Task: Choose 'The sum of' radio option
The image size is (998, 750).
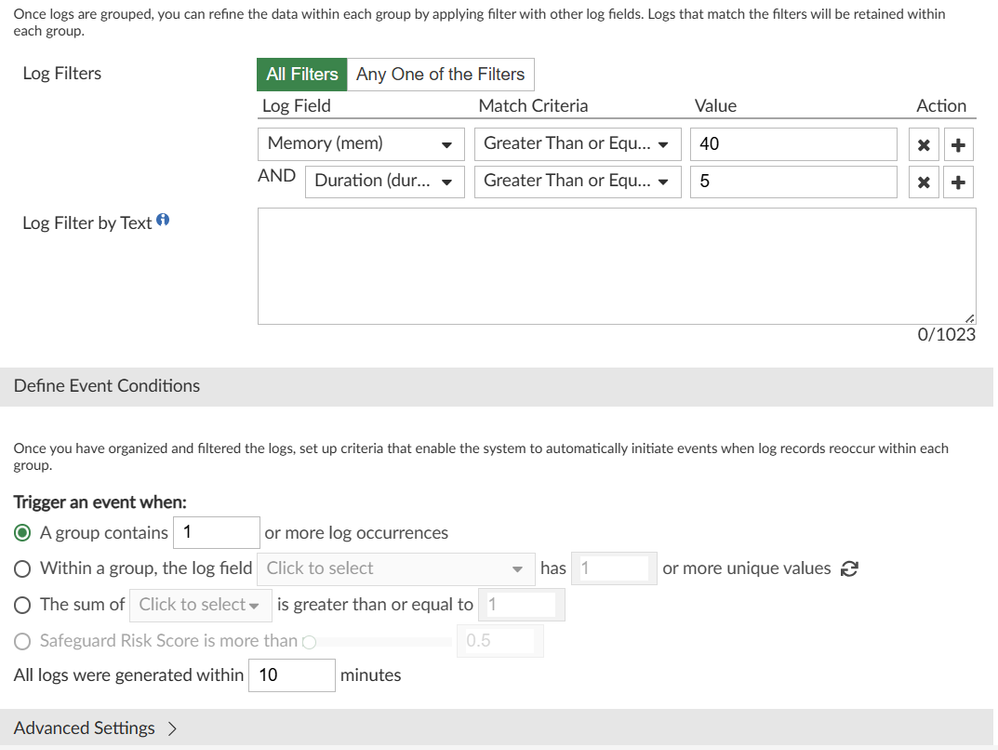Action: pos(23,605)
